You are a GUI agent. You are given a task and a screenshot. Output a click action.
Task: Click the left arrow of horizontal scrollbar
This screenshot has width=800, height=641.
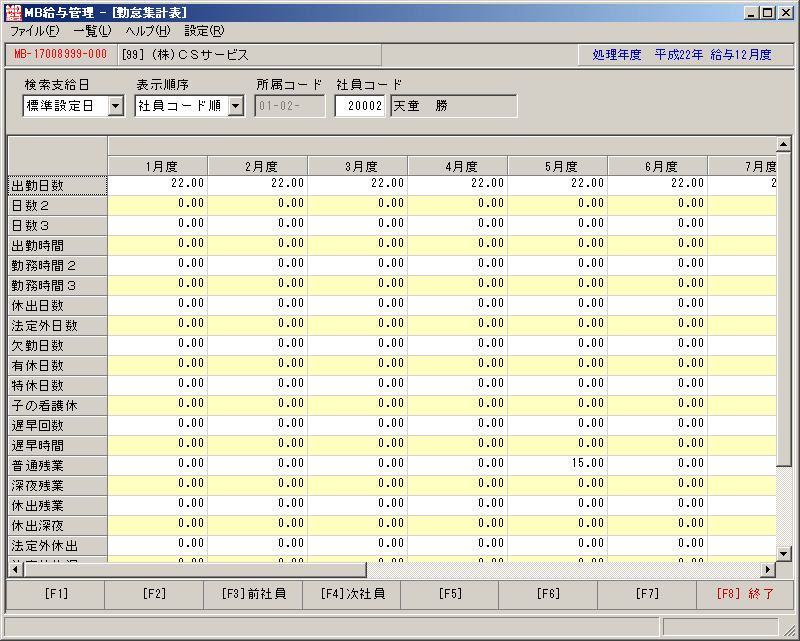[15, 569]
